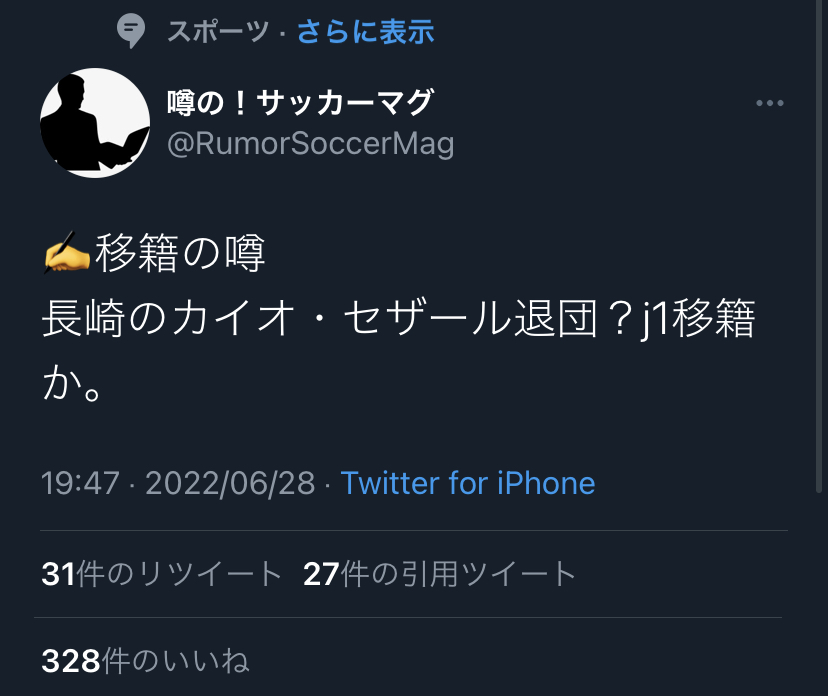Click the j1移籍 text ending the second line

(x=698, y=318)
